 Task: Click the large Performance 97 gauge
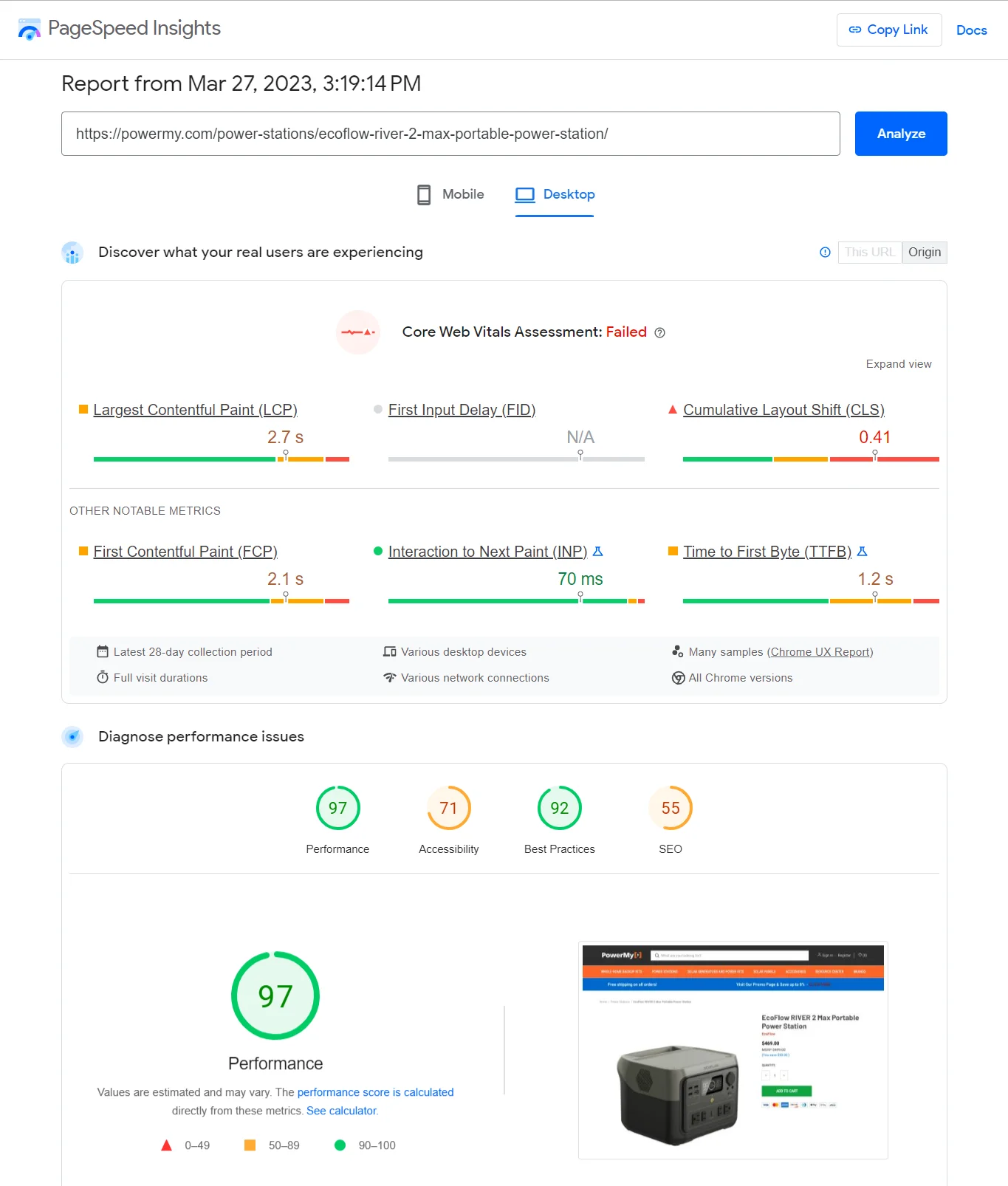tap(275, 995)
